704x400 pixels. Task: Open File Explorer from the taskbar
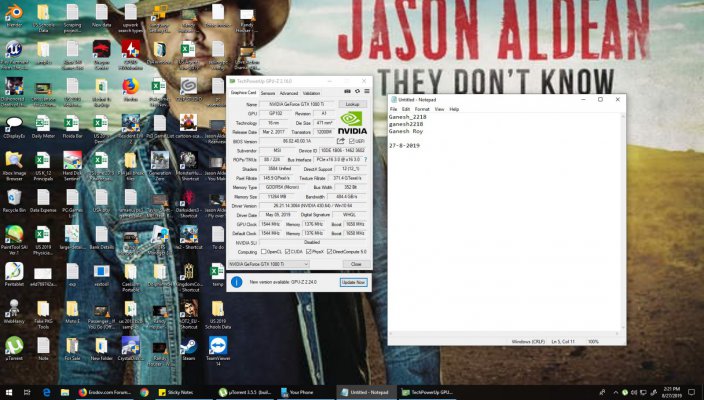pyautogui.click(x=65, y=392)
